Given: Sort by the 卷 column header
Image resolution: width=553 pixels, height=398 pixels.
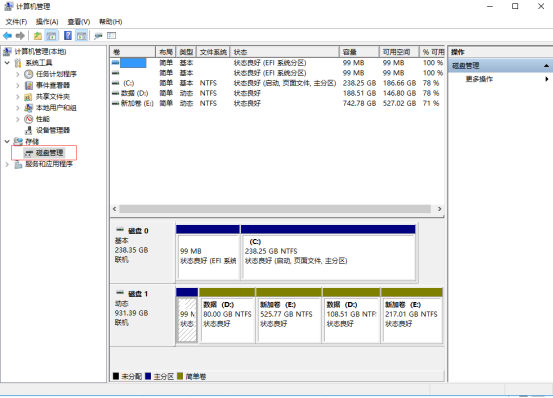Looking at the screenshot, I should [x=133, y=52].
